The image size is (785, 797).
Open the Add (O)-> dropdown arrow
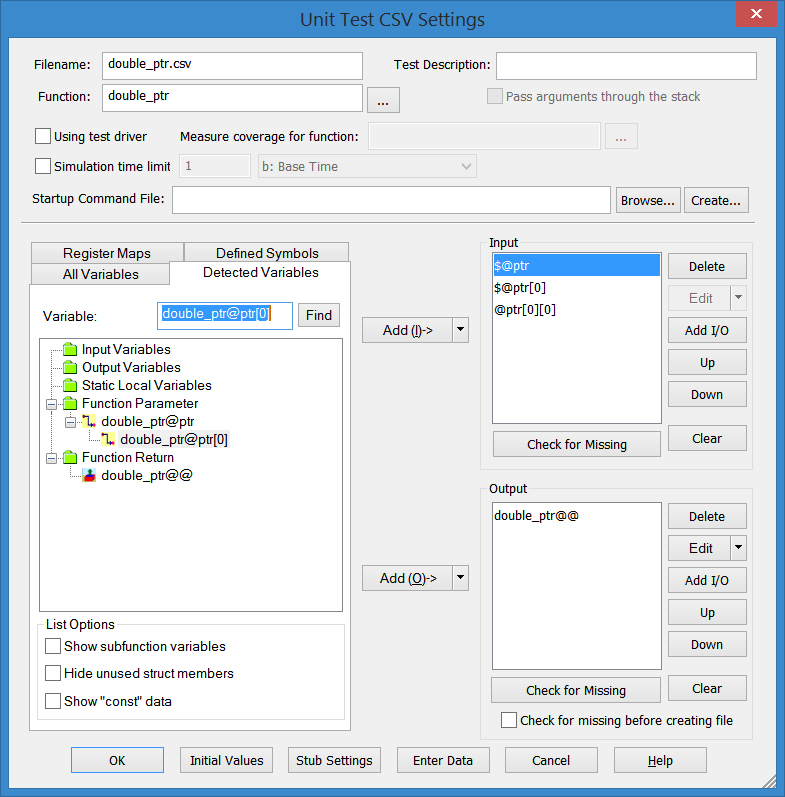tap(460, 578)
